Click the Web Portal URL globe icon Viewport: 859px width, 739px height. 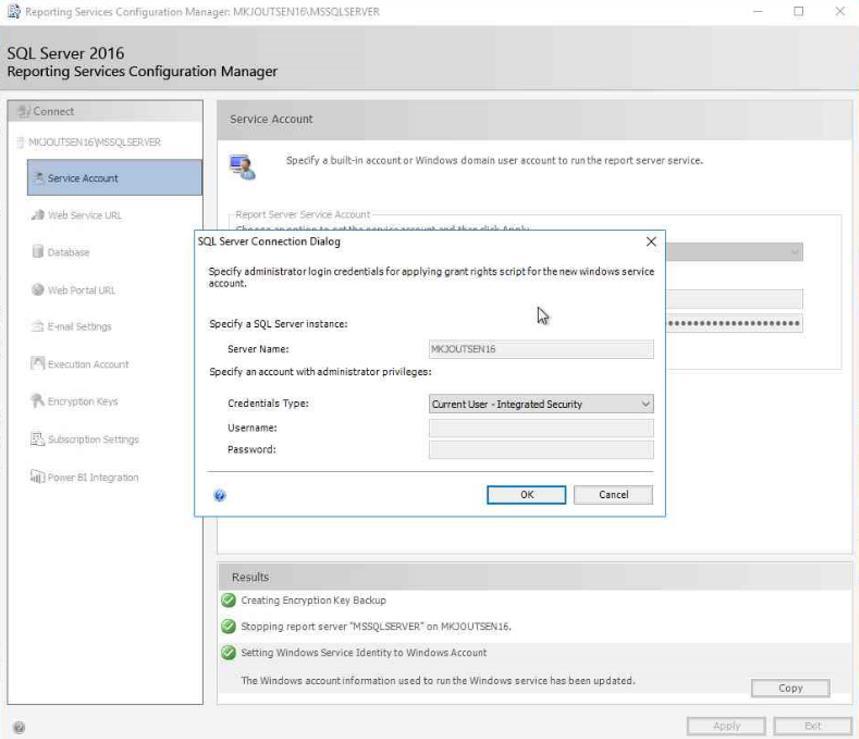[38, 289]
